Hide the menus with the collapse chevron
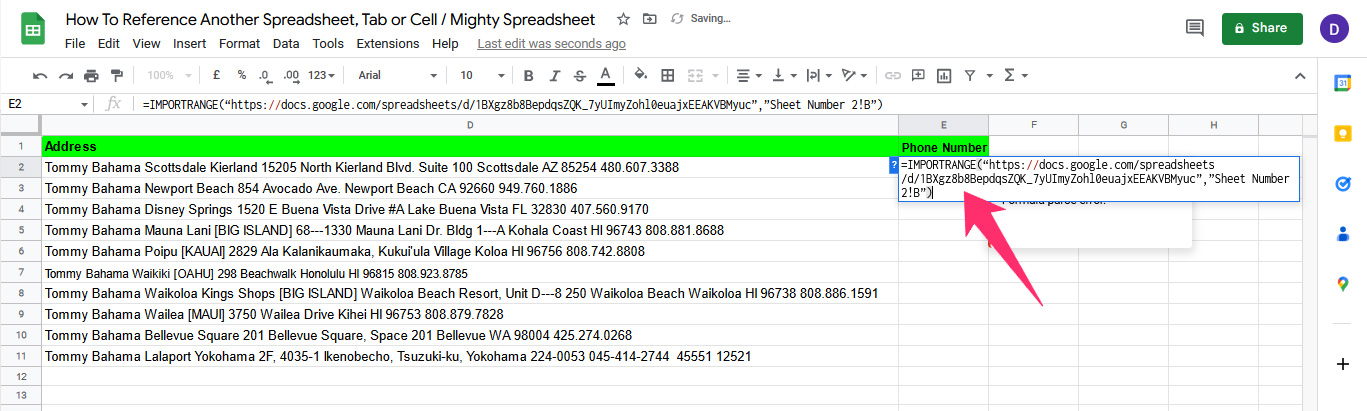 tap(1300, 75)
